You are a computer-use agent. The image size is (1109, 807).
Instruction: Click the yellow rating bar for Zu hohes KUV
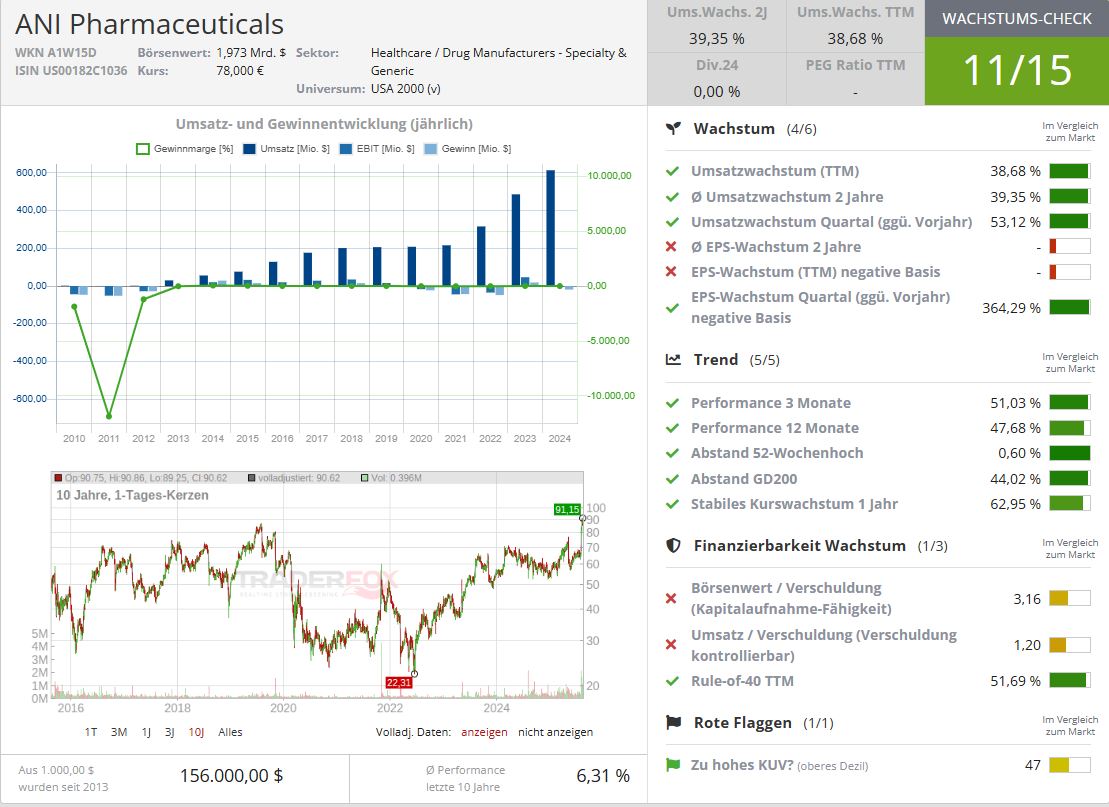[x=1069, y=765]
